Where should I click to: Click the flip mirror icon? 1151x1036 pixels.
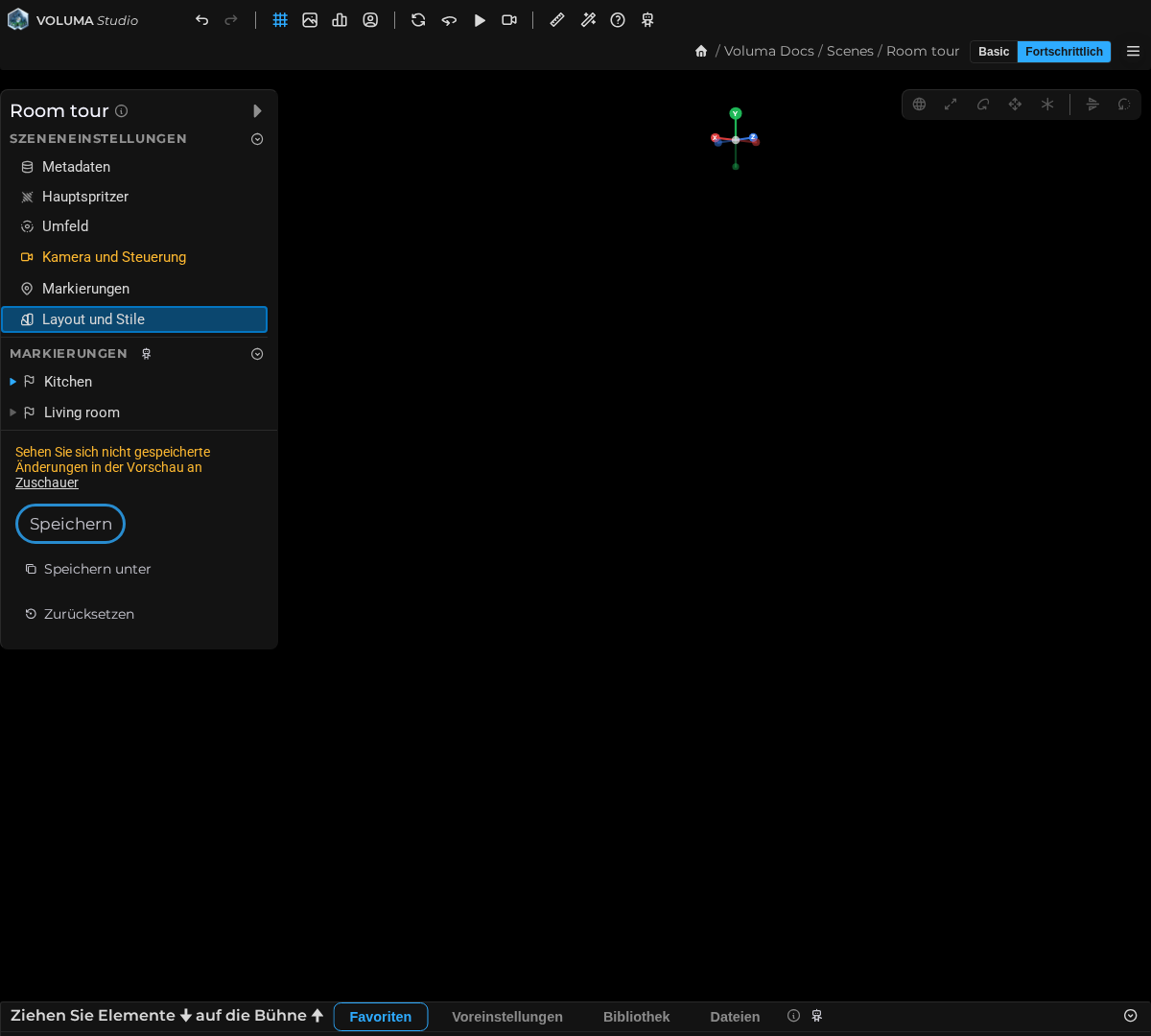(1092, 105)
